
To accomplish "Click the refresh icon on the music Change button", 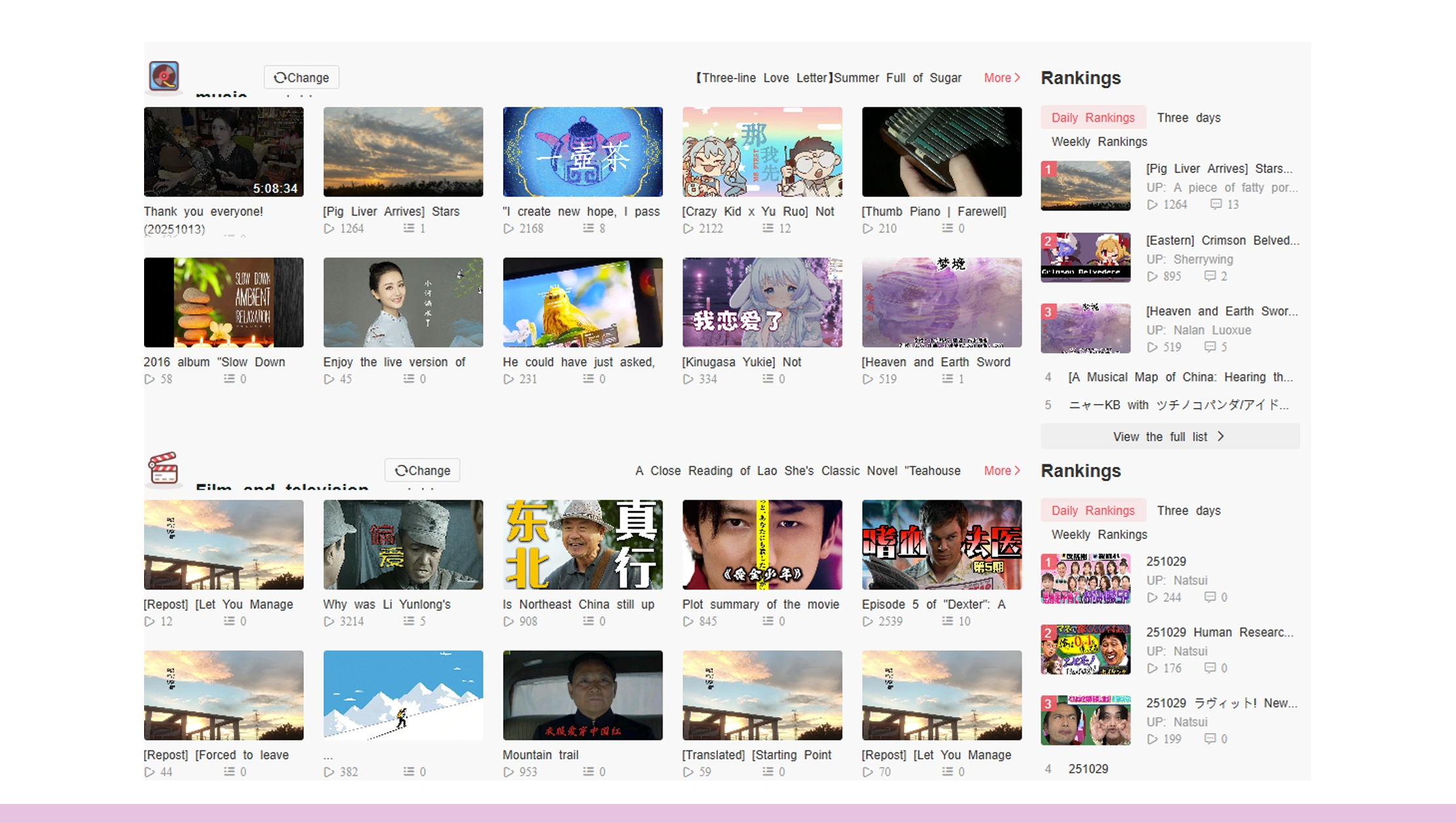I will (x=280, y=77).
